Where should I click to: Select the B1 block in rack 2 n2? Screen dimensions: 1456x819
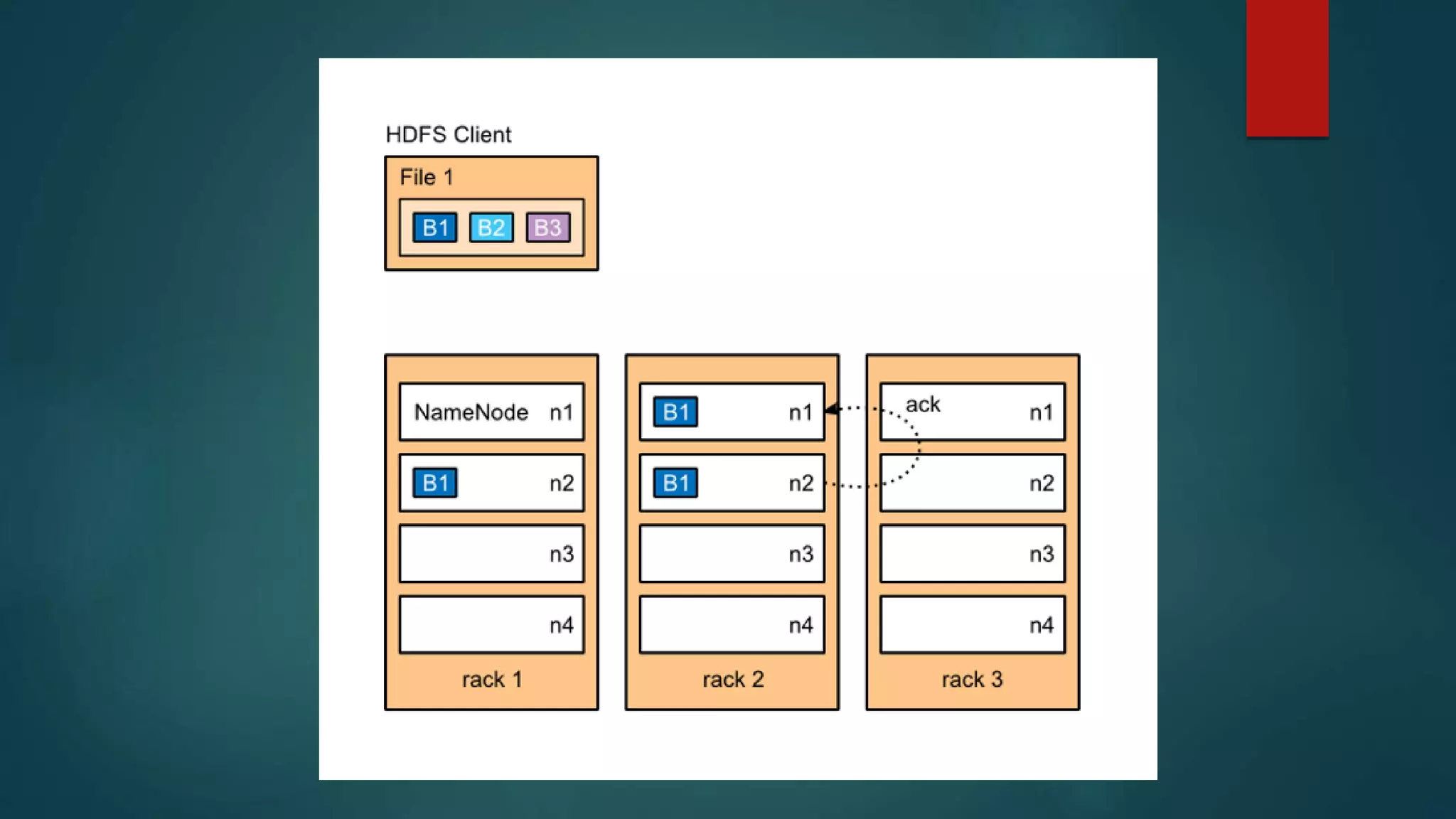pos(675,483)
